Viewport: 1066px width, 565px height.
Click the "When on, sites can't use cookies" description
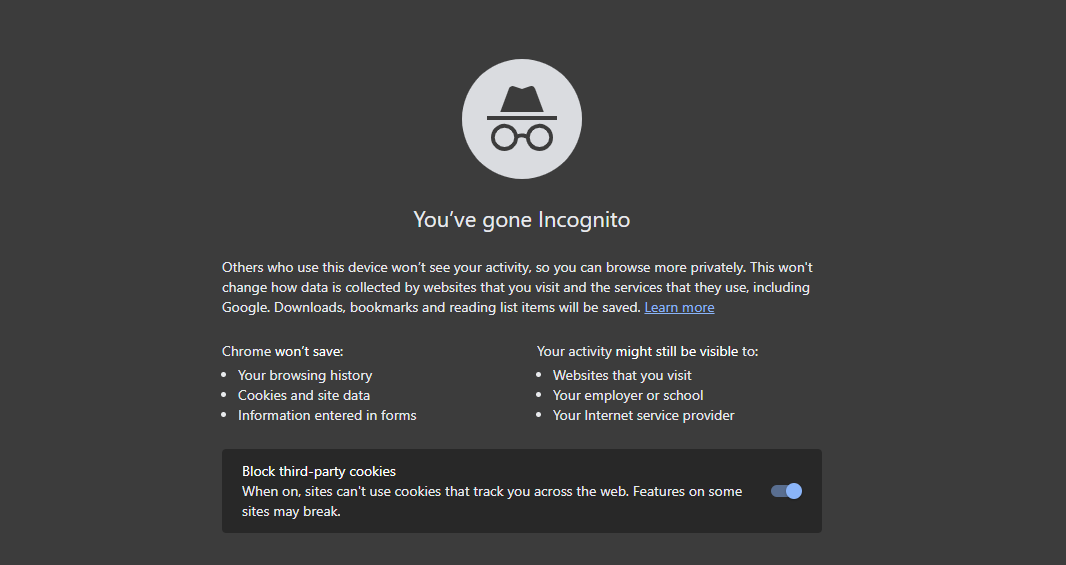pyautogui.click(x=492, y=501)
